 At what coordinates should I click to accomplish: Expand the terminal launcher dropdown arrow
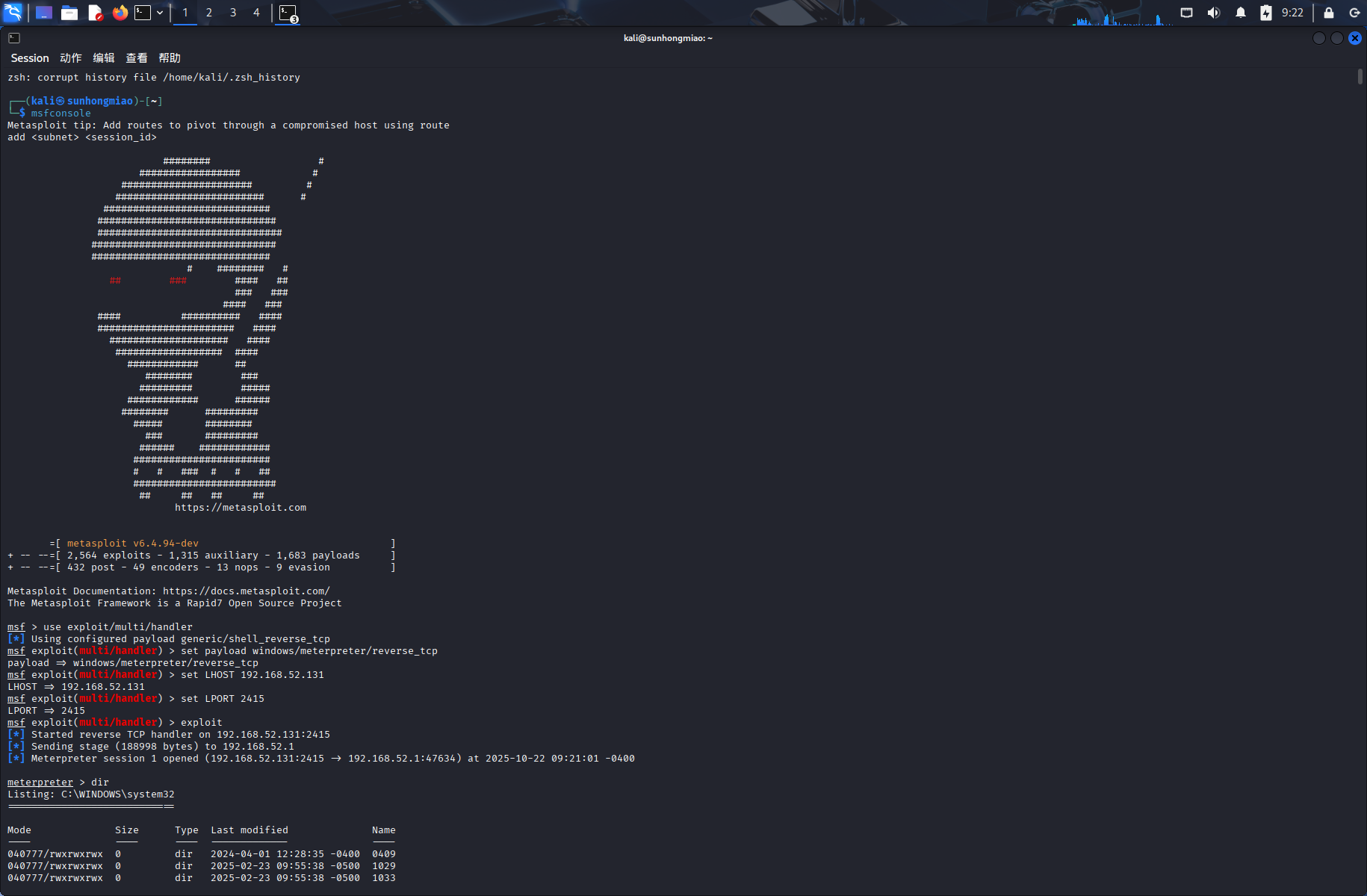tap(160, 13)
